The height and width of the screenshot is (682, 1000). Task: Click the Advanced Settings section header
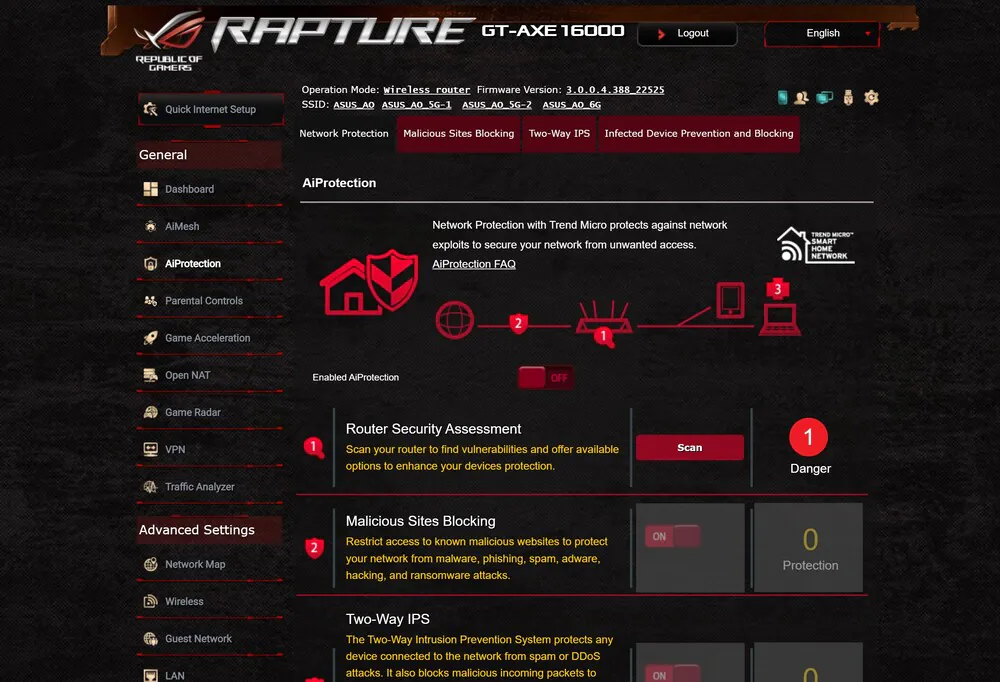click(x=209, y=530)
